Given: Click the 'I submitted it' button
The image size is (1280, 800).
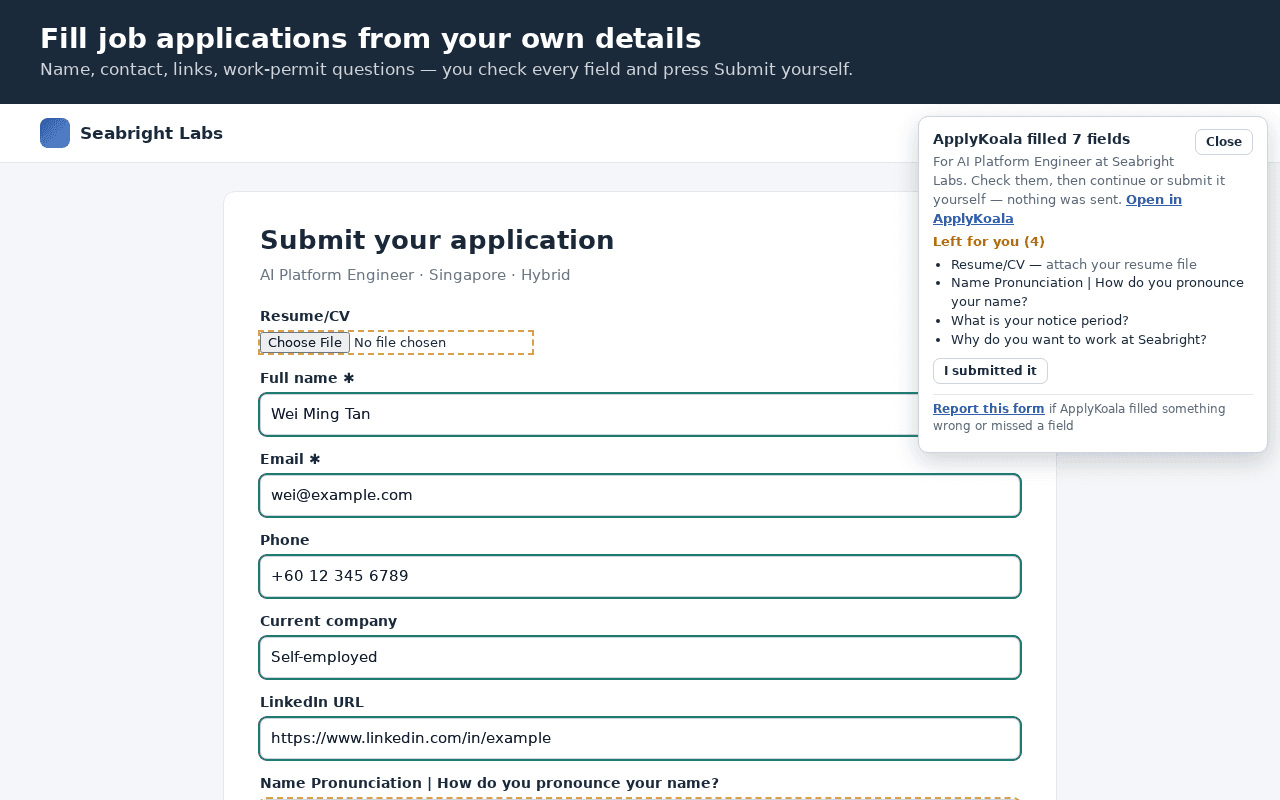Looking at the screenshot, I should click(x=990, y=371).
